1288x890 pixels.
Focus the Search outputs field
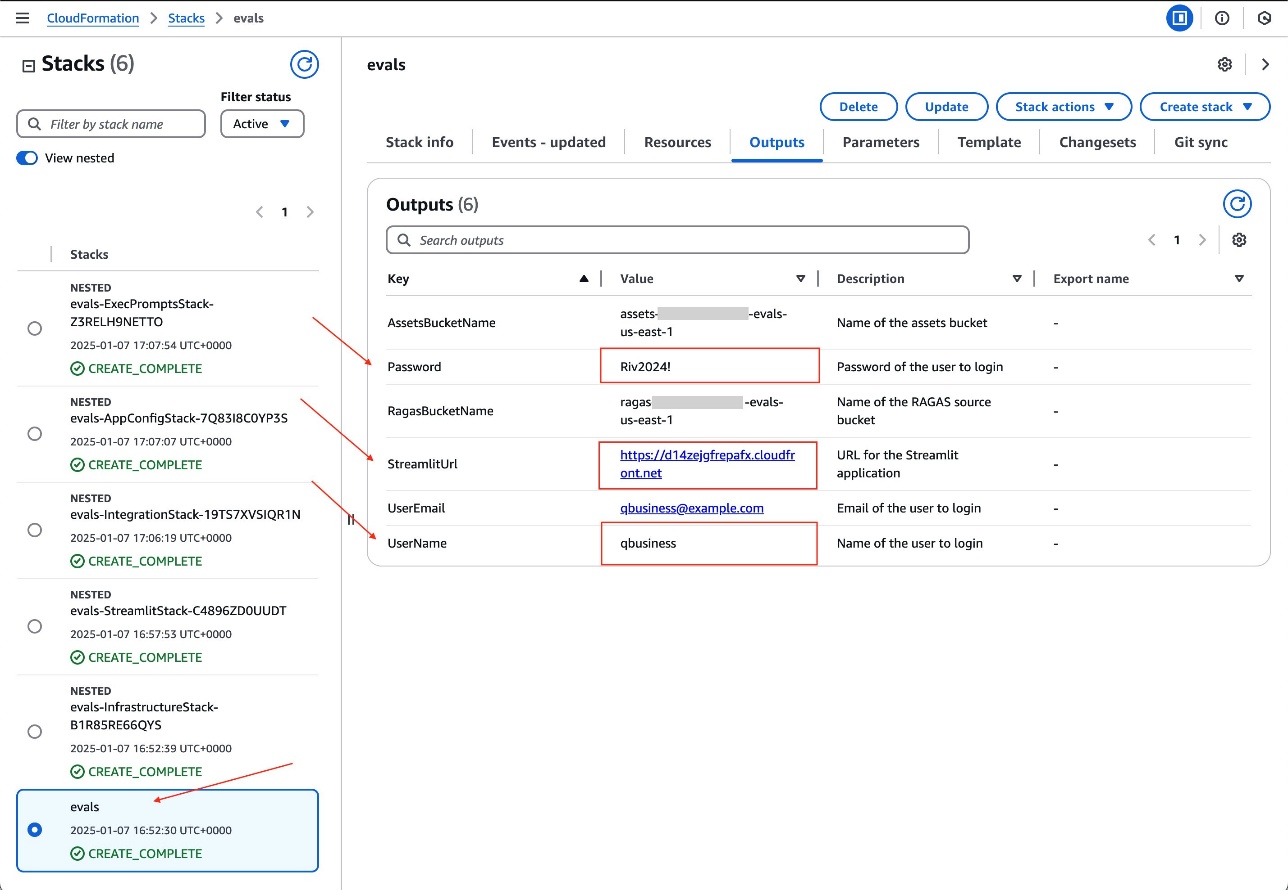click(678, 240)
